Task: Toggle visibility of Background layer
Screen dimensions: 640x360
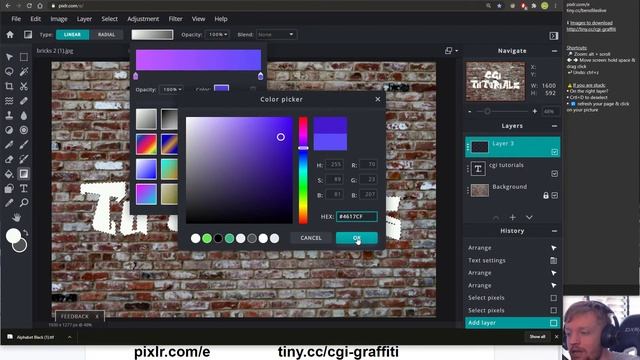Action: pyautogui.click(x=555, y=196)
